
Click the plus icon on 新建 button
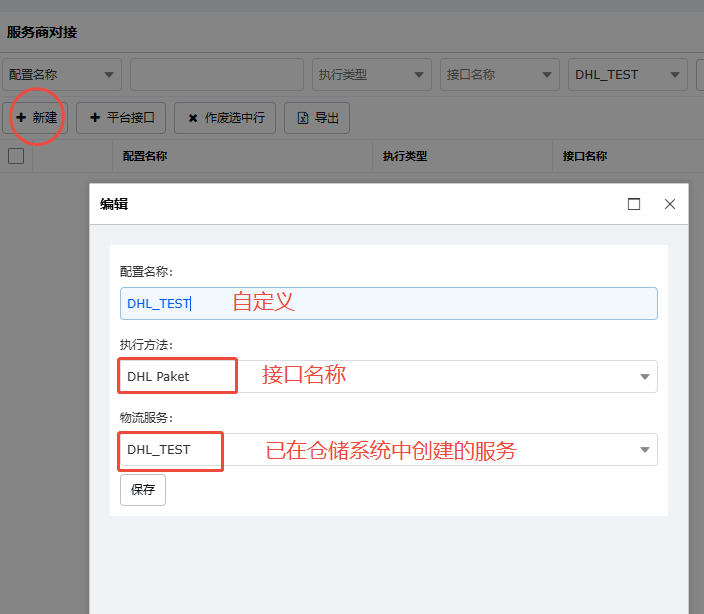21,118
